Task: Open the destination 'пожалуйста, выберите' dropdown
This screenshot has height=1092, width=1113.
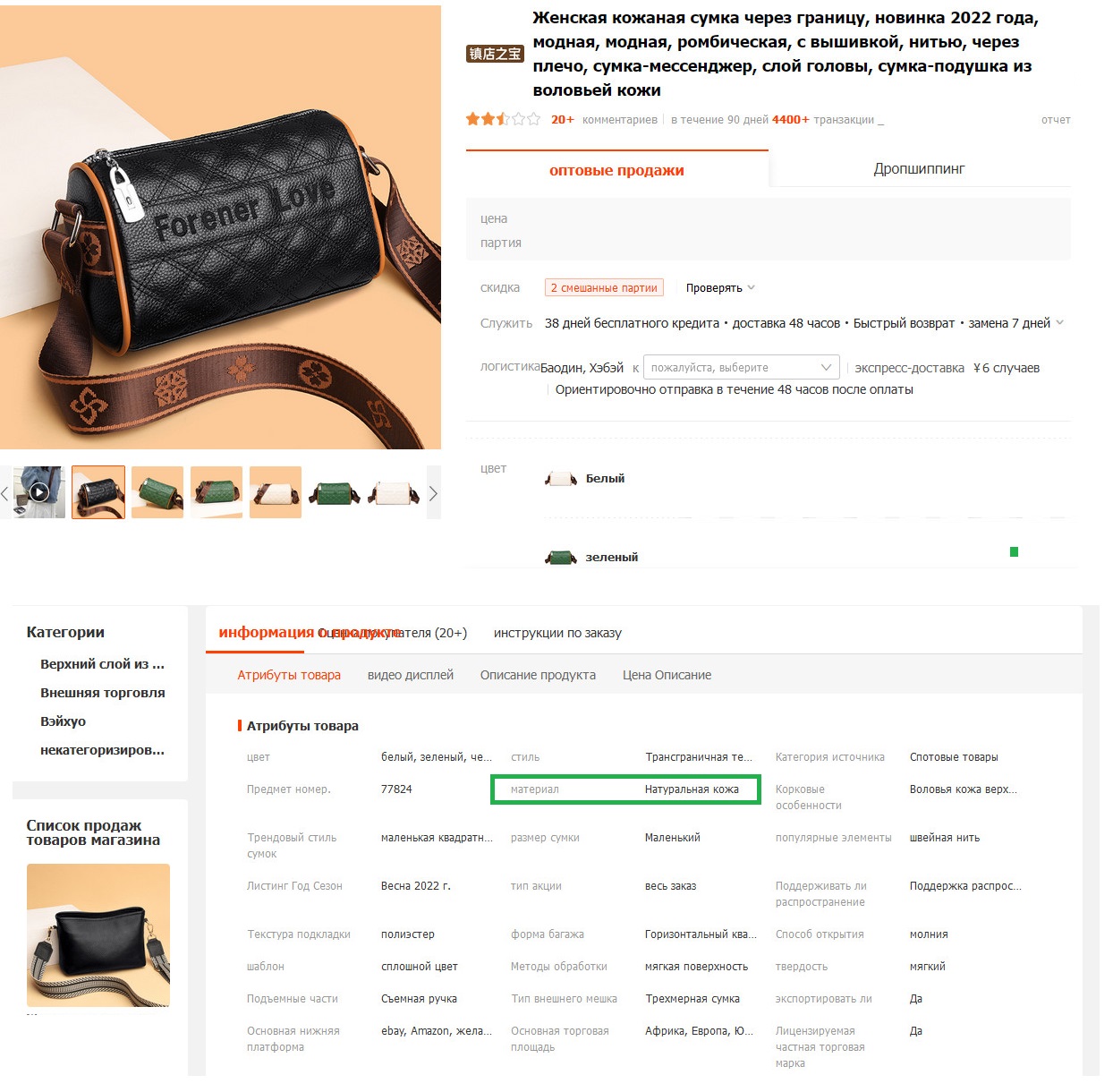Action: 741,367
